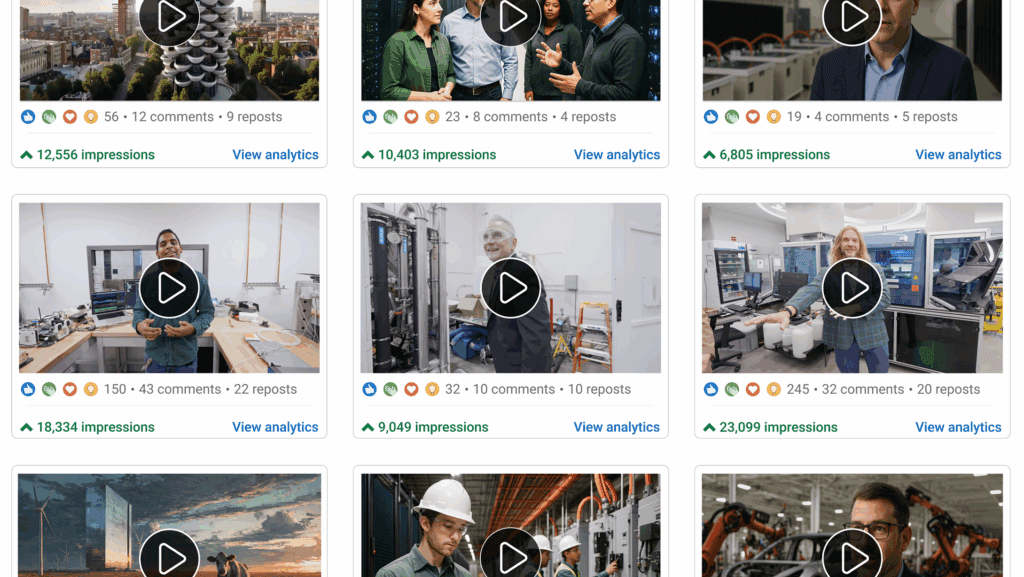Open the '10 comments' count
1024x577 pixels.
pyautogui.click(x=514, y=389)
